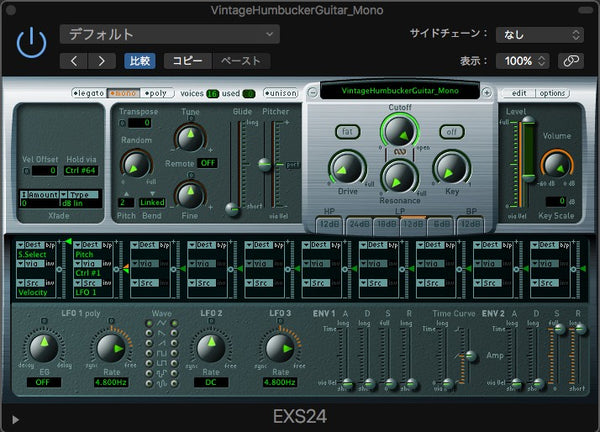
Task: Click the LFO 2 Rate DC value
Action: click(211, 382)
